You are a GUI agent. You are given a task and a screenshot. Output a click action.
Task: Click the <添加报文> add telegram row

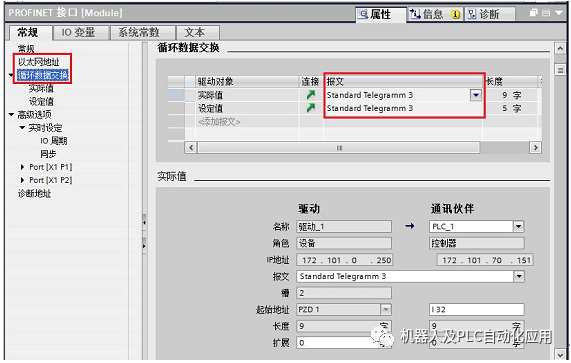coord(219,122)
